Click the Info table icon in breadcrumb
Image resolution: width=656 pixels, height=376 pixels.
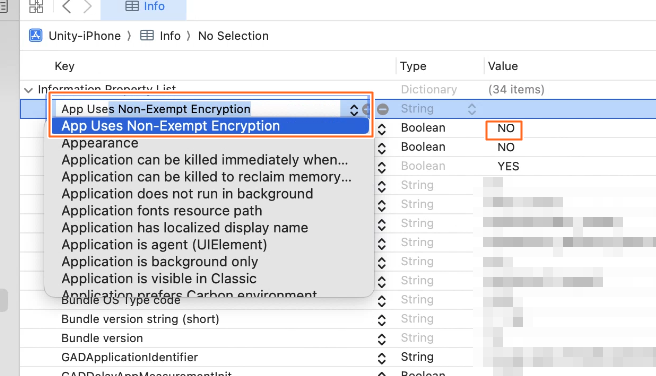pyautogui.click(x=147, y=36)
